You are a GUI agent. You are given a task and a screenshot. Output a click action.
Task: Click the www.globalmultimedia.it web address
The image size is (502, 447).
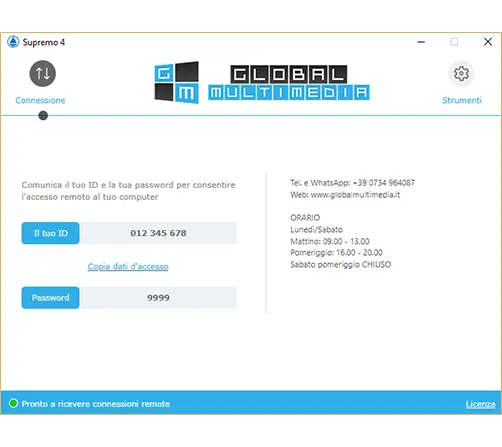point(355,195)
